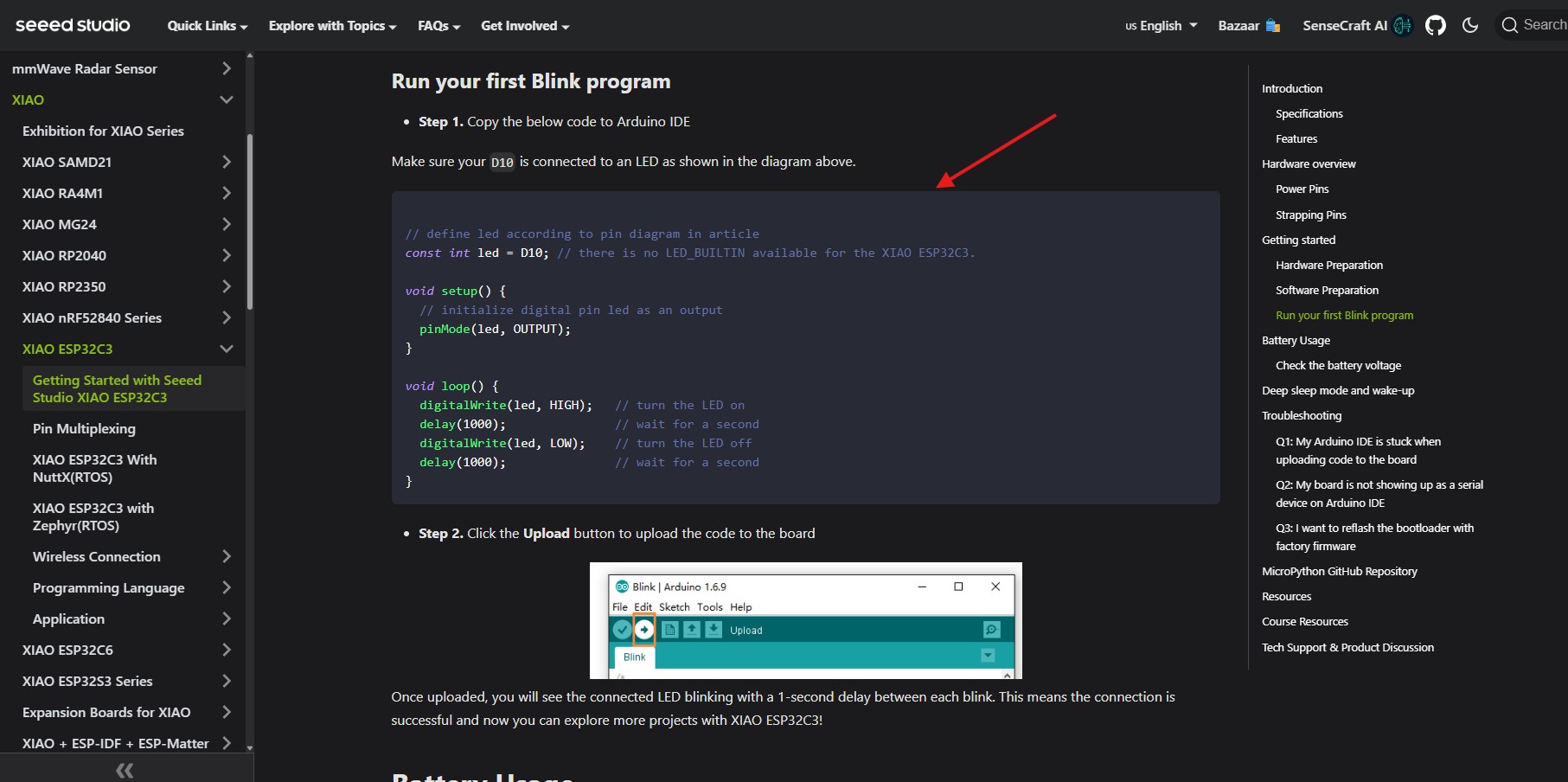This screenshot has height=782, width=1568.
Task: Jump to Troubleshooting section
Action: [1302, 415]
